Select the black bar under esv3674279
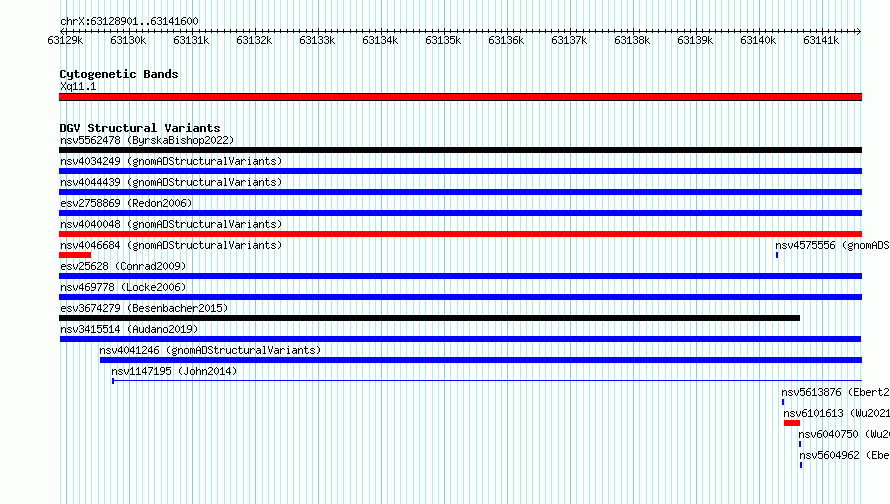Viewport: 890px width, 504px height. 430,318
